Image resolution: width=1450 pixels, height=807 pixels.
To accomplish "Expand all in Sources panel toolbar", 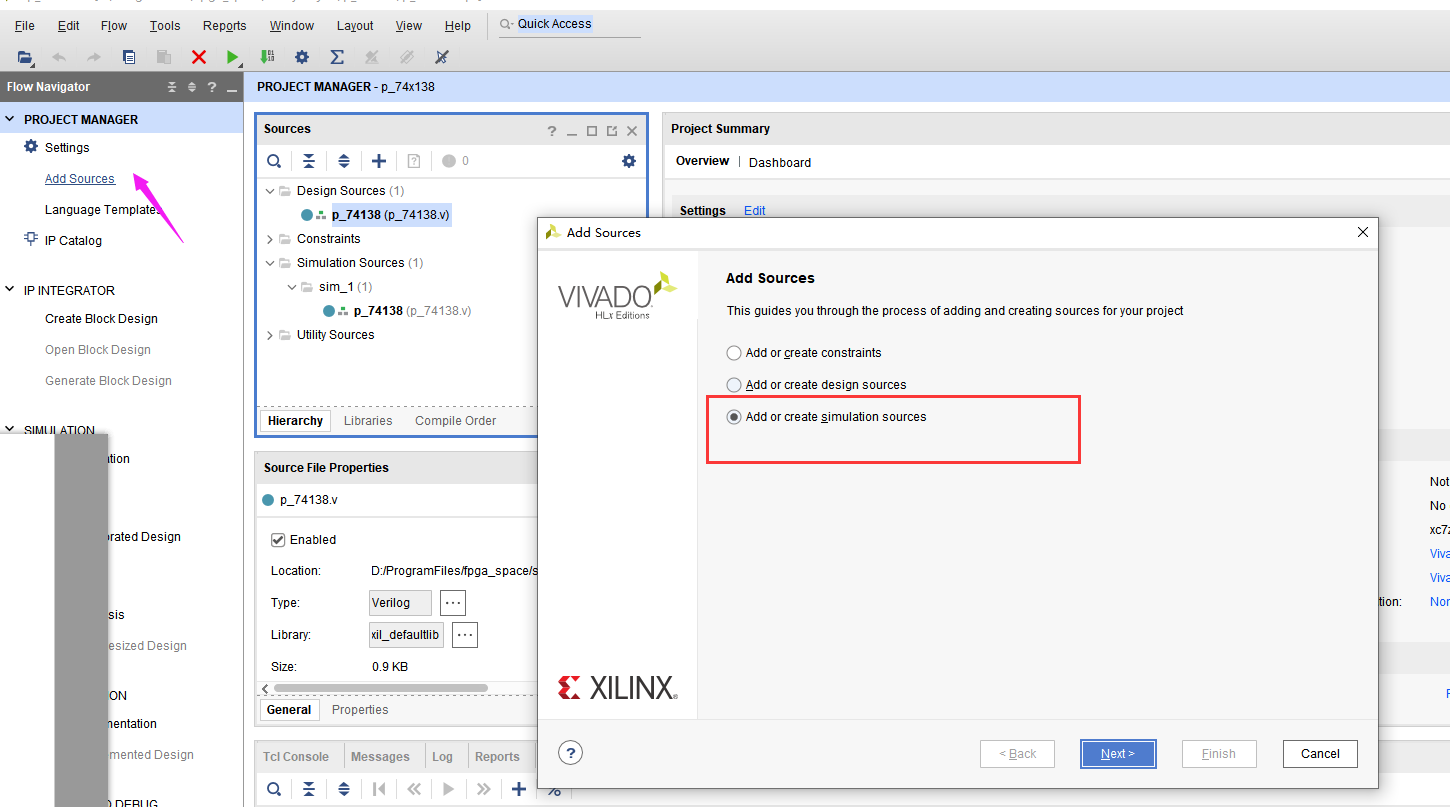I will [x=344, y=161].
